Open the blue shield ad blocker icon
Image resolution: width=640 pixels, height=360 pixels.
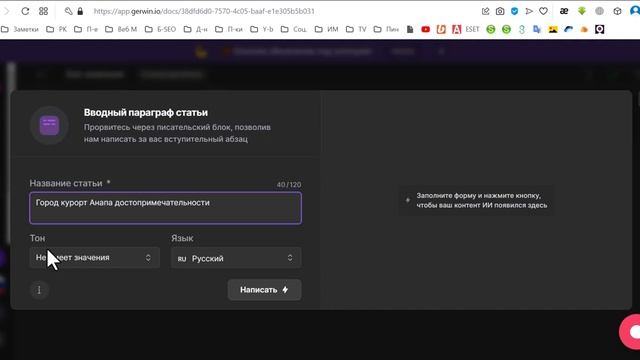coord(514,11)
